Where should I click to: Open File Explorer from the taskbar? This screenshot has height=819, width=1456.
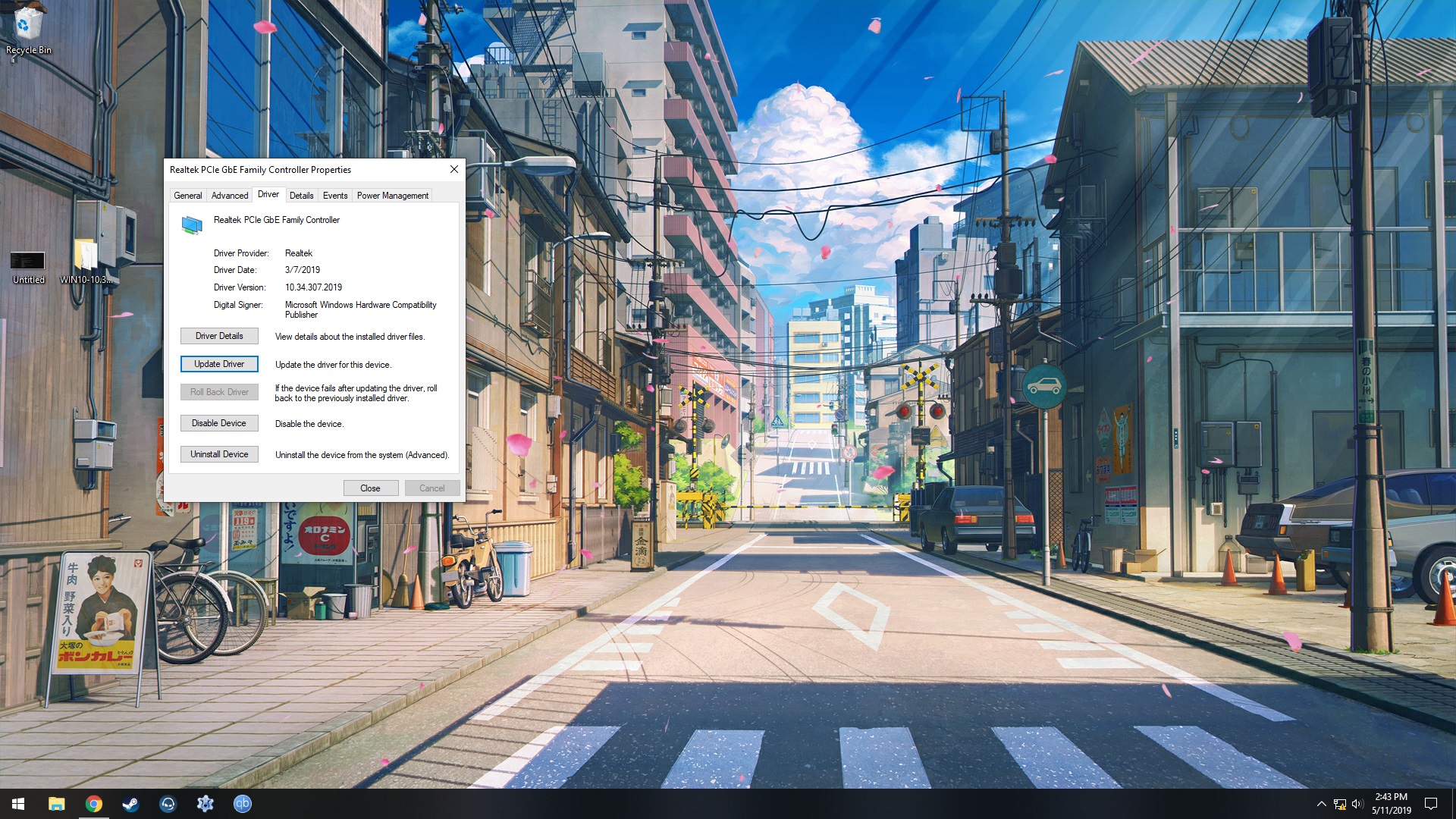pyautogui.click(x=57, y=804)
